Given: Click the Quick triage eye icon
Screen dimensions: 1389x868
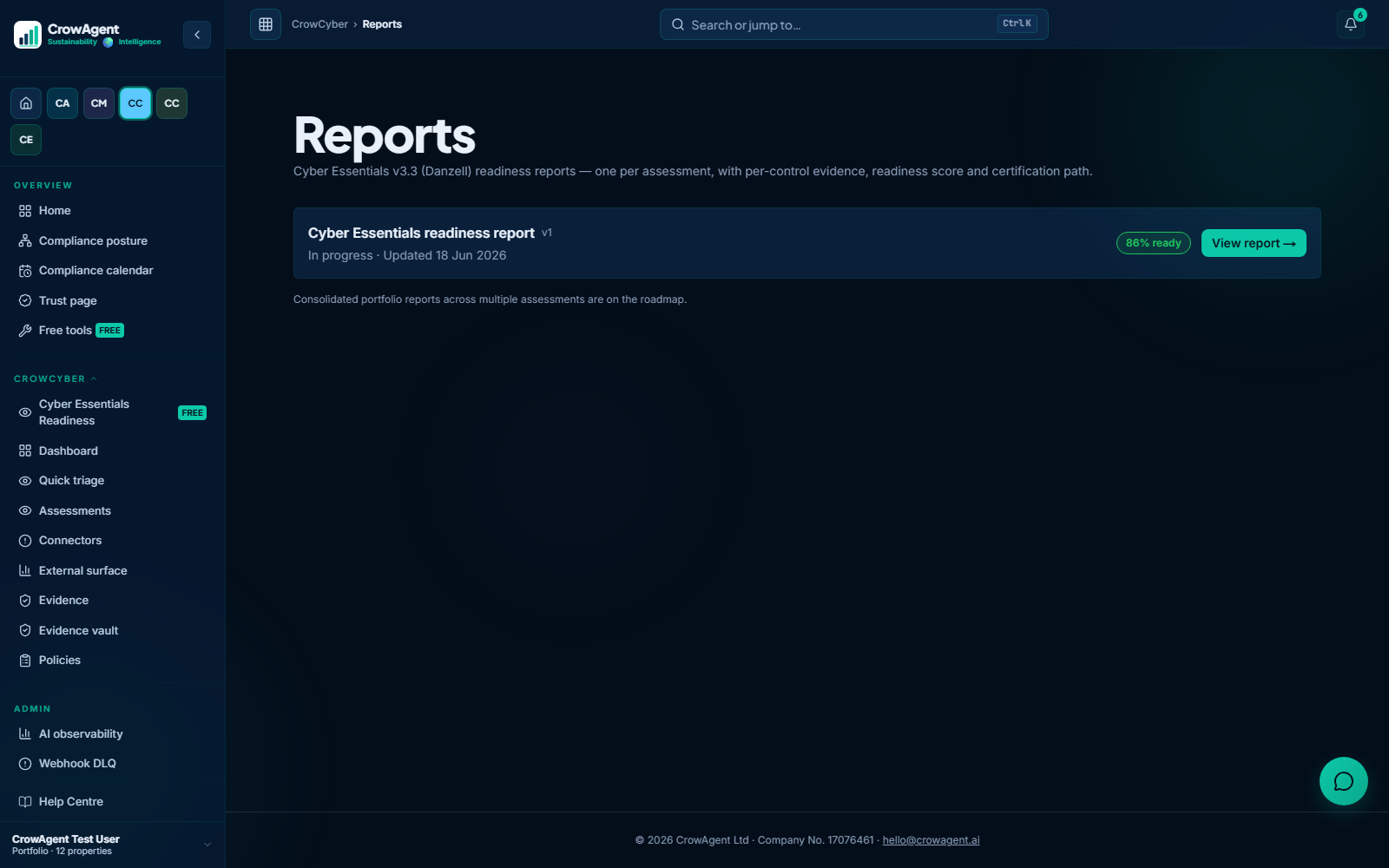Looking at the screenshot, I should [25, 481].
